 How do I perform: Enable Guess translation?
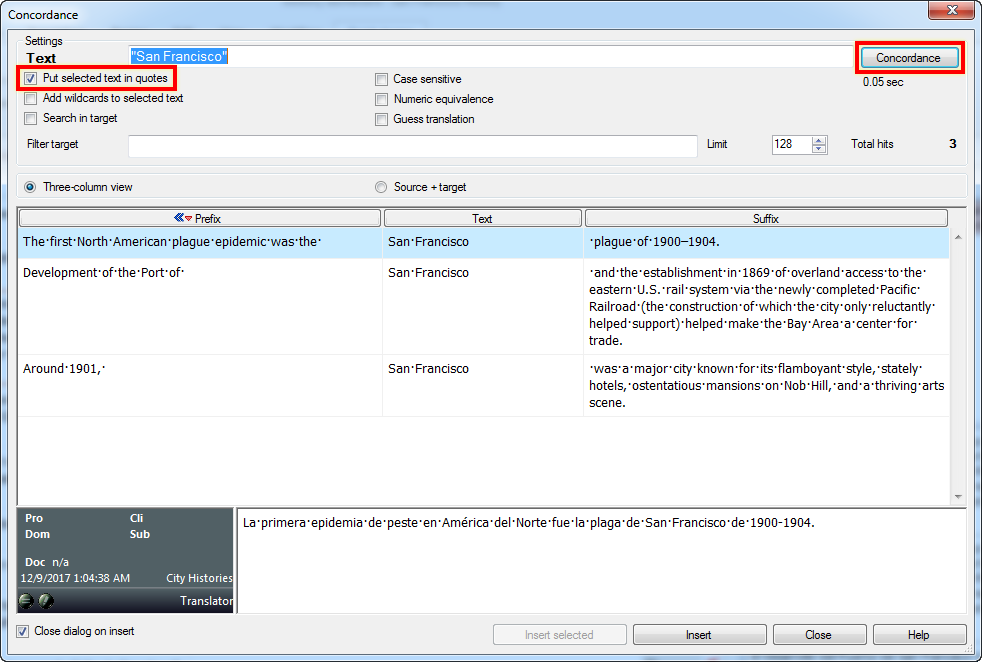point(381,119)
